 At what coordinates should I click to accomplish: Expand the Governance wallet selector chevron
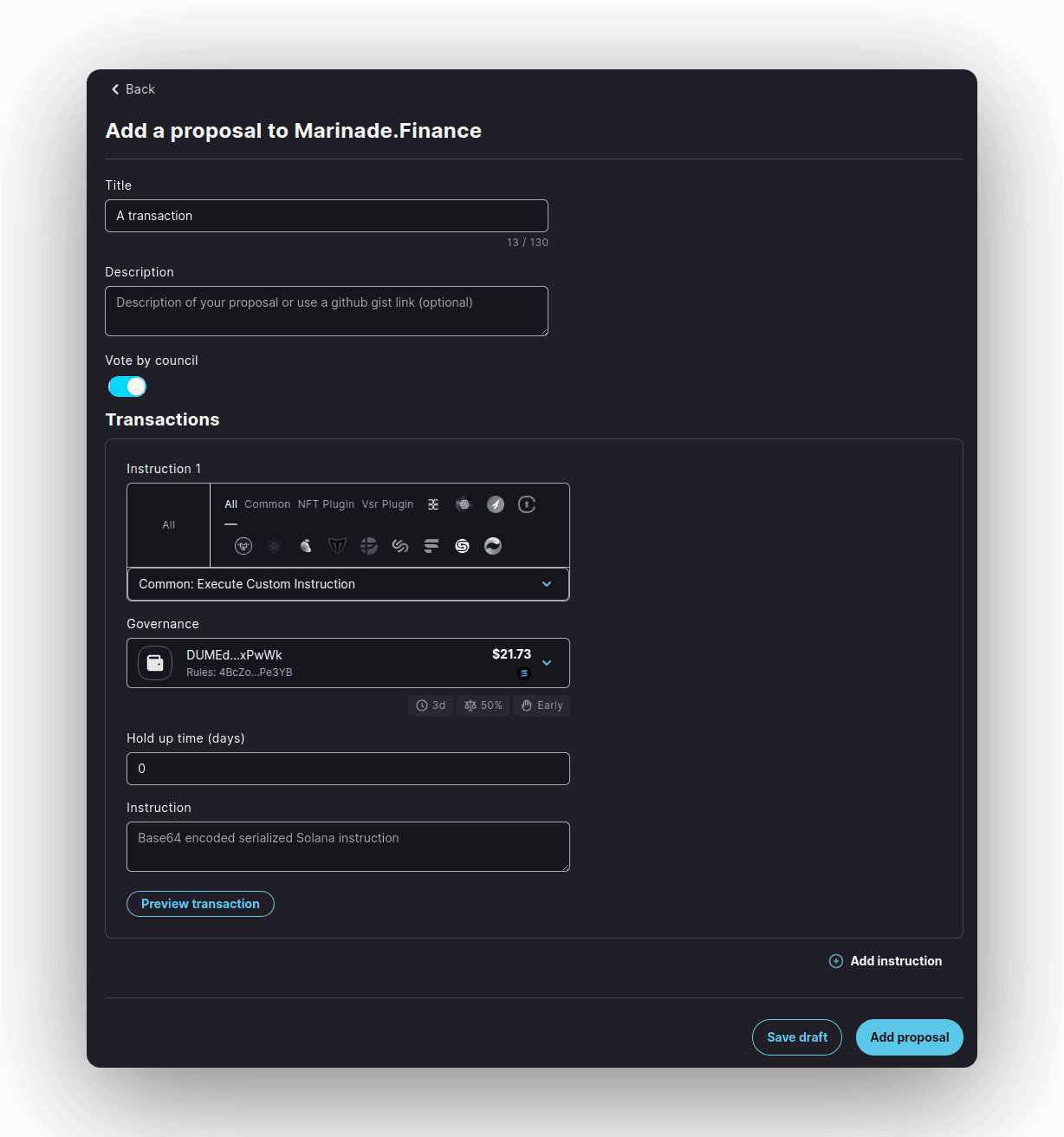tap(547, 663)
